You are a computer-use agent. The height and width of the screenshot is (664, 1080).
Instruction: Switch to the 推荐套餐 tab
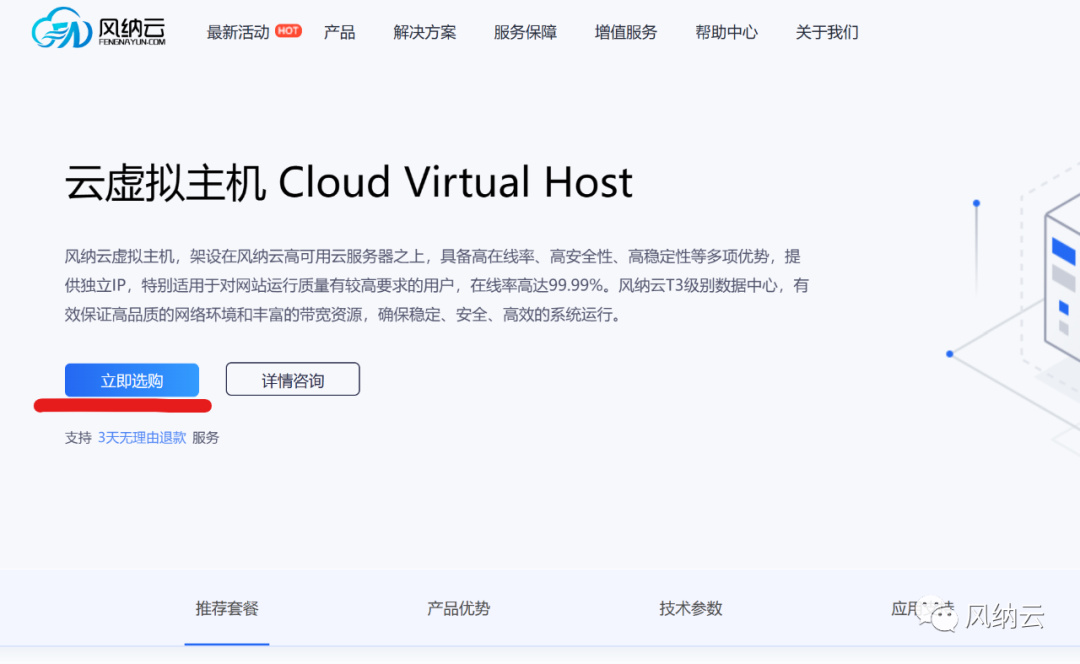tap(227, 608)
